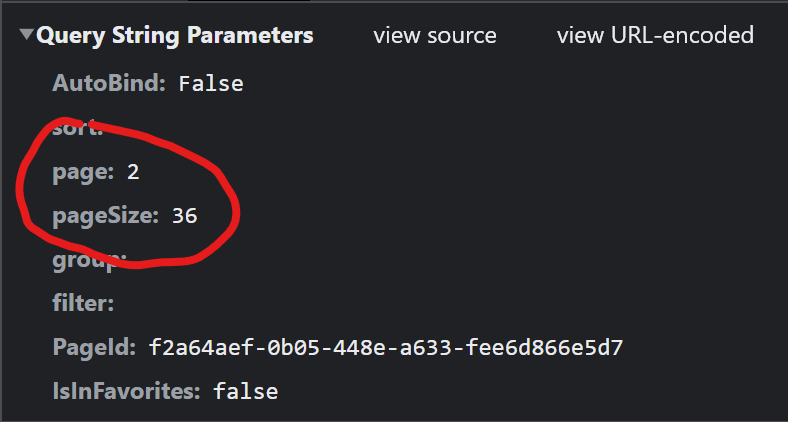Click the page parameter name
This screenshot has height=422, width=788.
81,172
